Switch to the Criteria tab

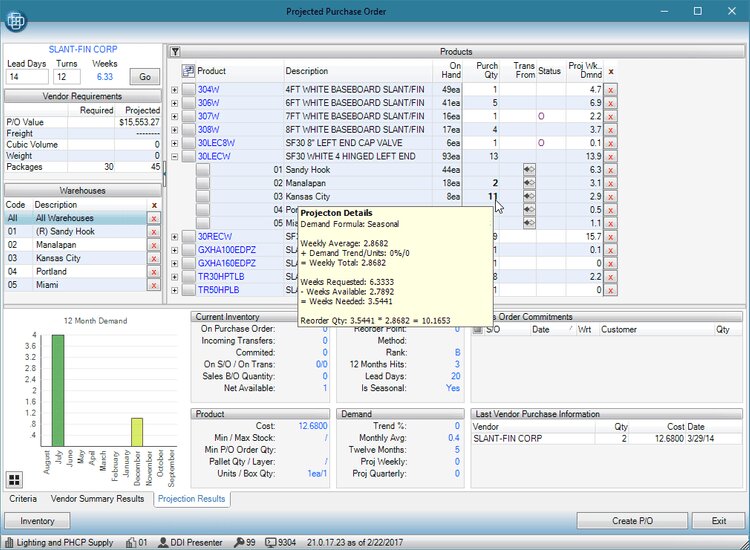coord(24,499)
